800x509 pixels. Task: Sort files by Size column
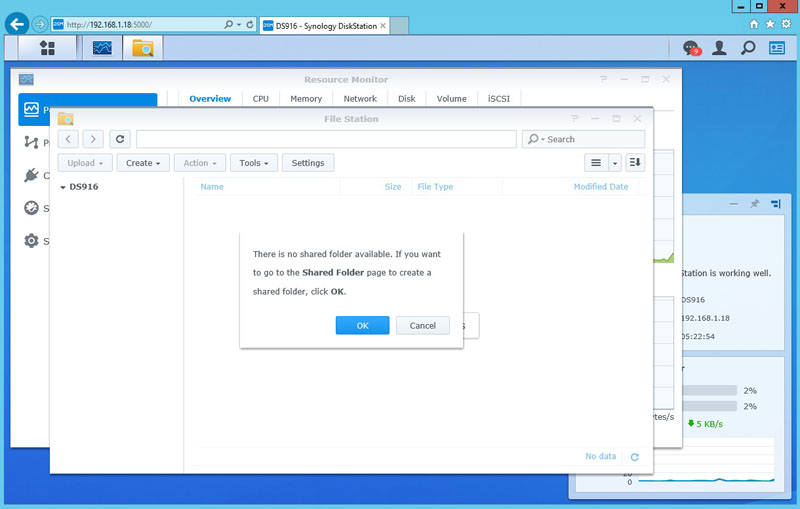392,187
